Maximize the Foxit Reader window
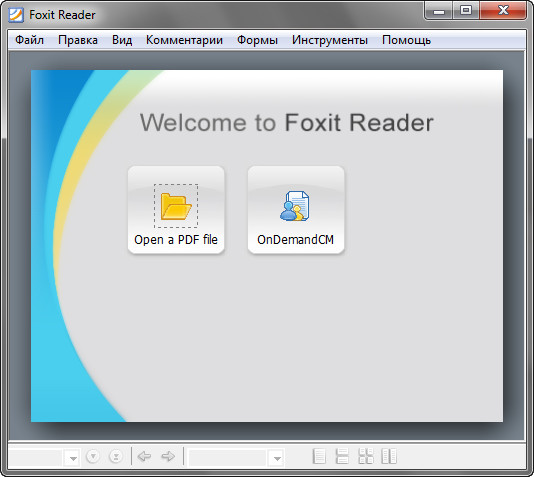534x477 pixels. (466, 11)
